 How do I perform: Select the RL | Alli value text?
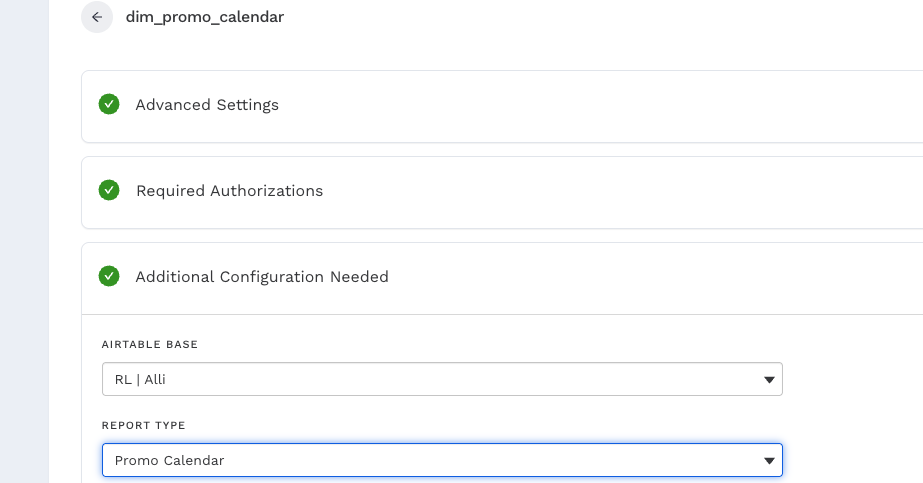click(140, 380)
